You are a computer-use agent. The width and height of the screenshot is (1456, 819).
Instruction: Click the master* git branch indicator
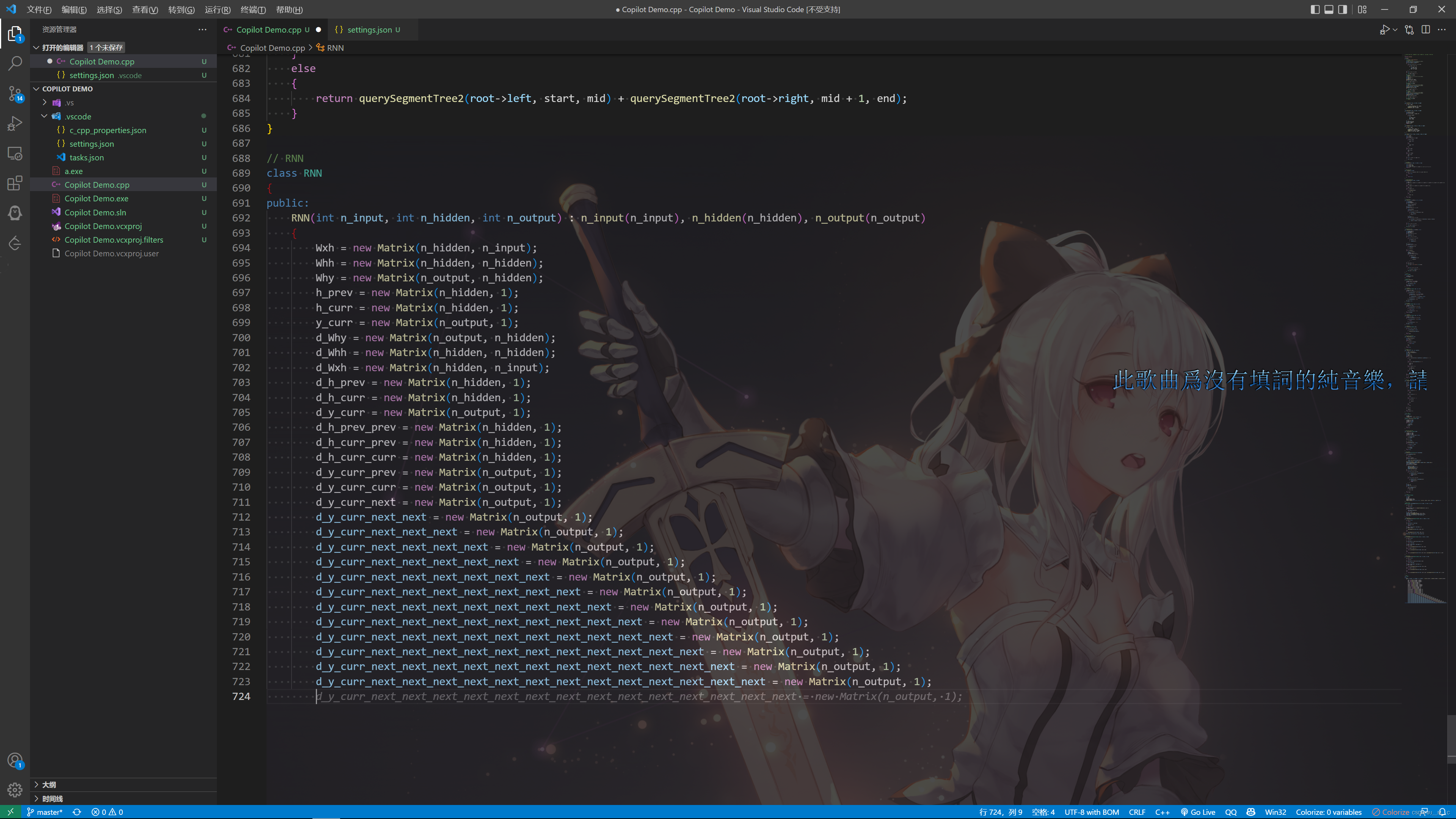coord(44,812)
